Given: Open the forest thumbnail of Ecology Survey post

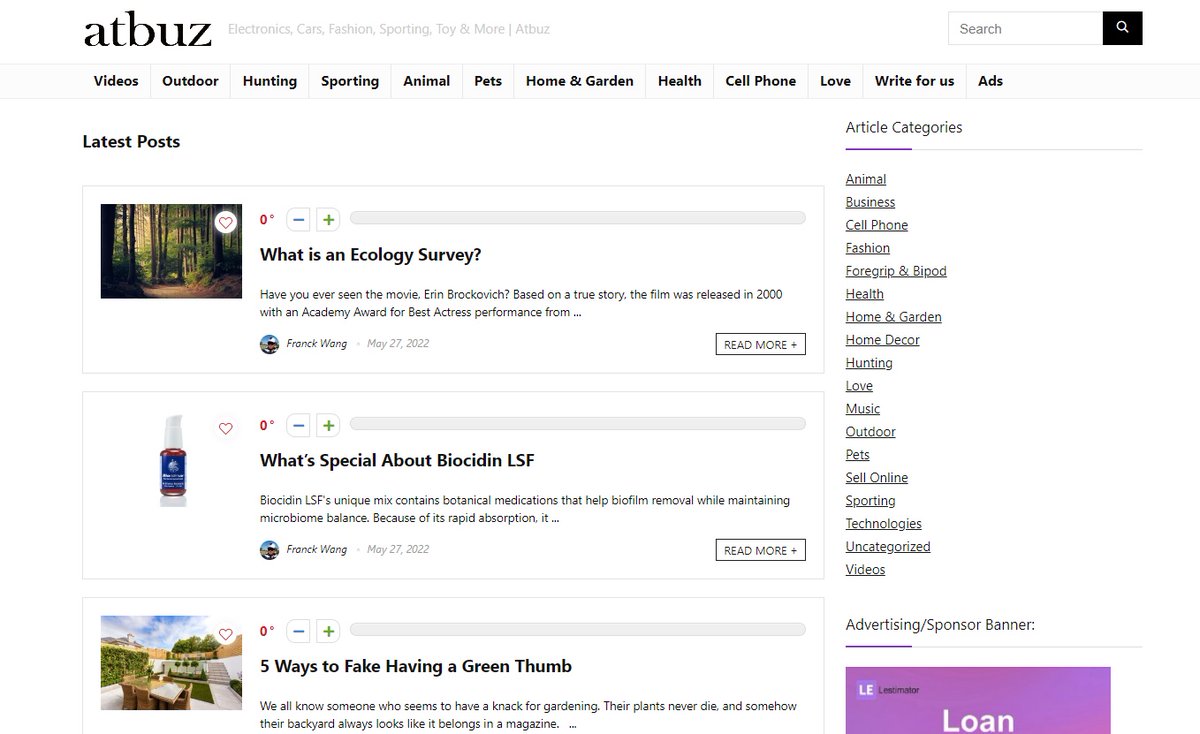Looking at the screenshot, I should click(x=171, y=251).
